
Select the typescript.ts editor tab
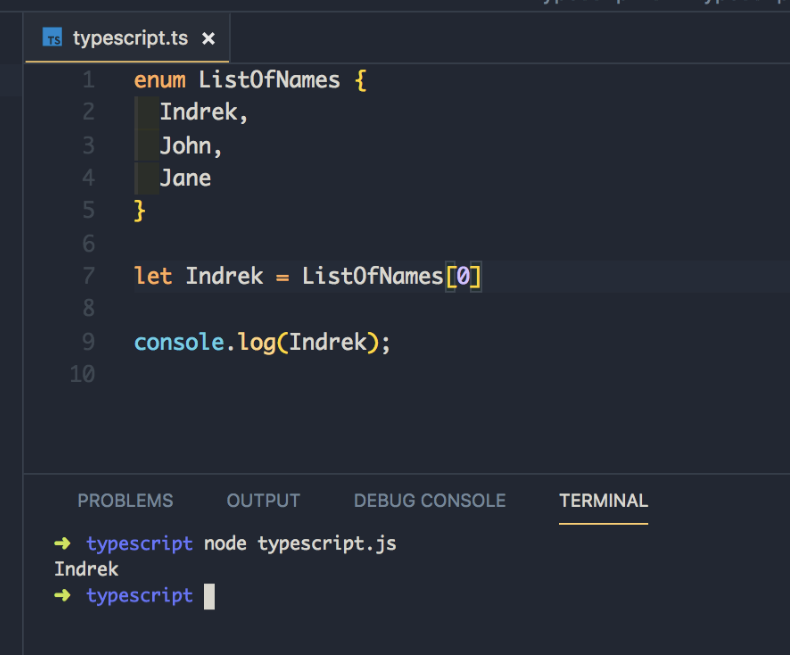[x=127, y=38]
